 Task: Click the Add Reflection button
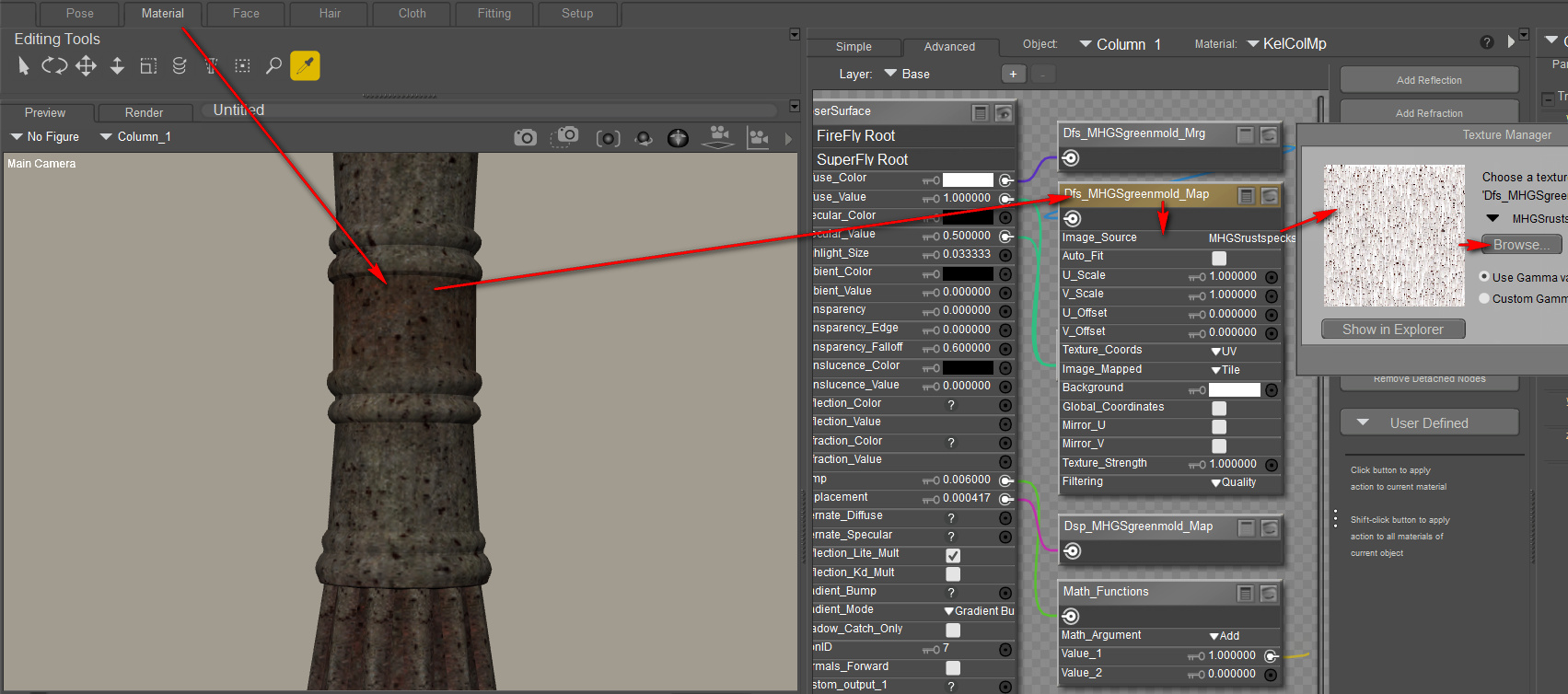[1428, 80]
